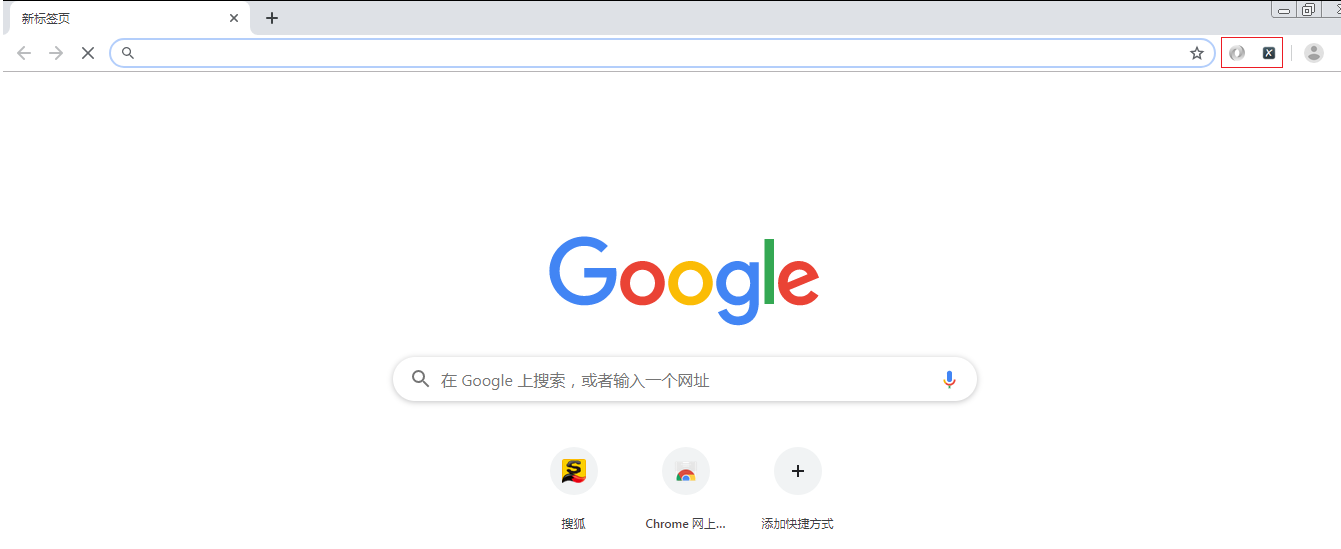1341x549 pixels.
Task: Open the dark X extension icon
Action: click(1269, 53)
